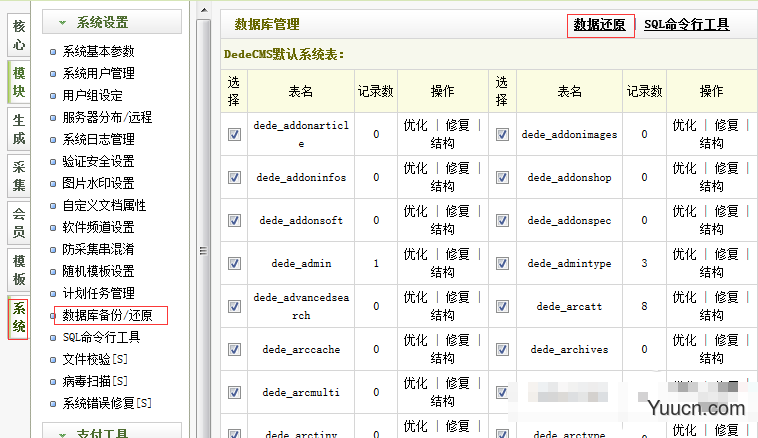Uncheck the dede_admin table checkbox
This screenshot has height=438, width=758.
click(234, 263)
